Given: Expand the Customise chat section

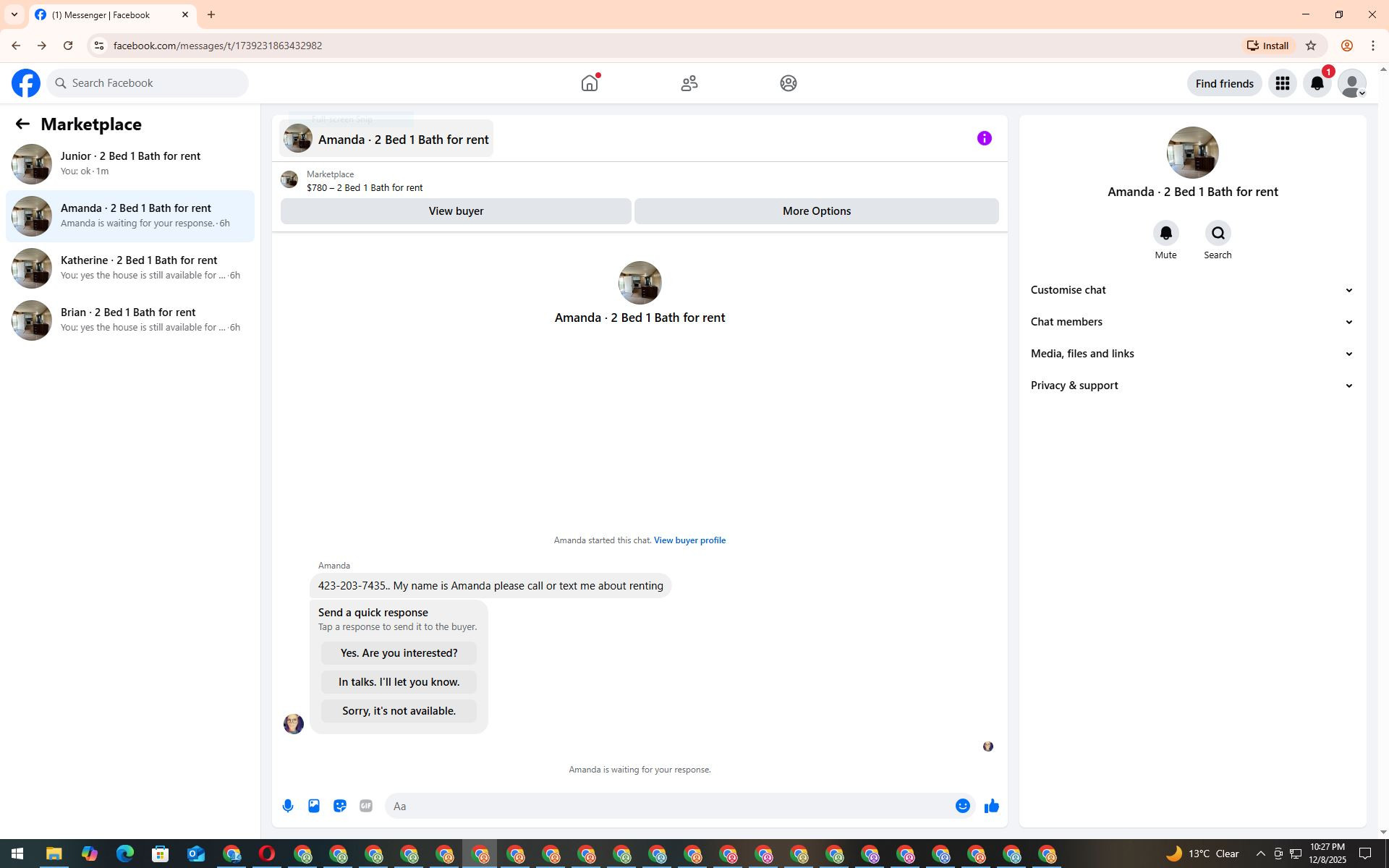Looking at the screenshot, I should coord(1192,290).
